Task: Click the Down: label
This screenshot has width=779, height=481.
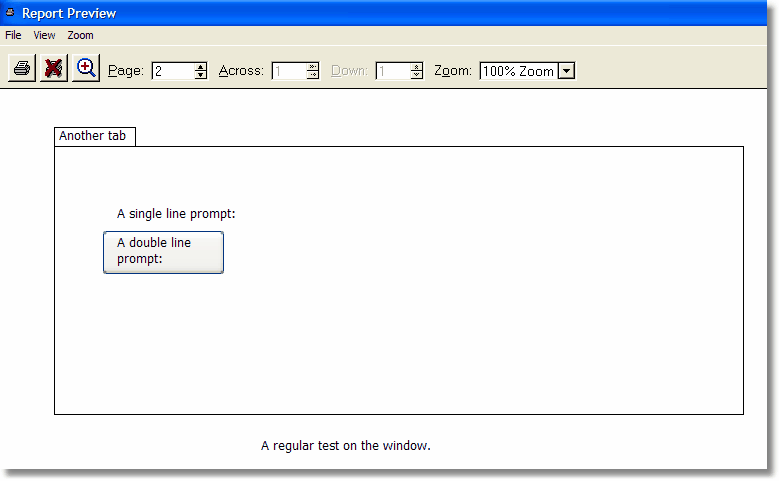Action: click(x=349, y=71)
